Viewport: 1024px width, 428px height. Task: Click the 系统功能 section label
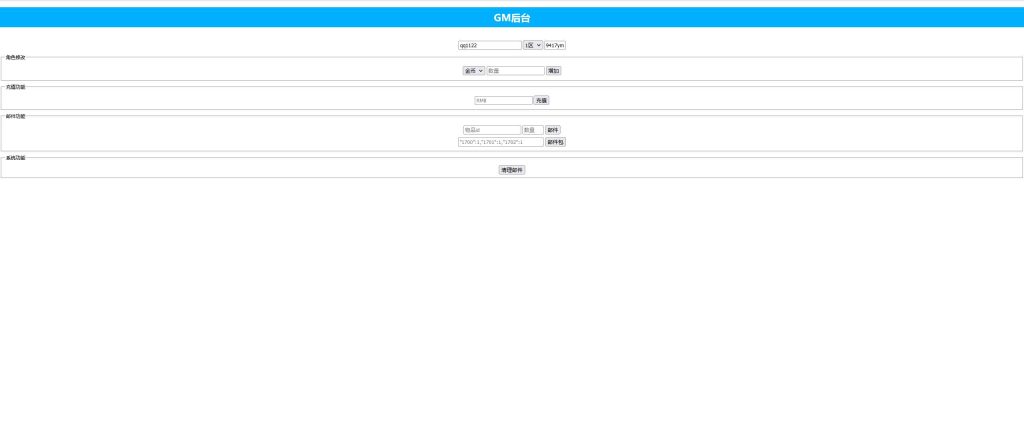click(15, 158)
